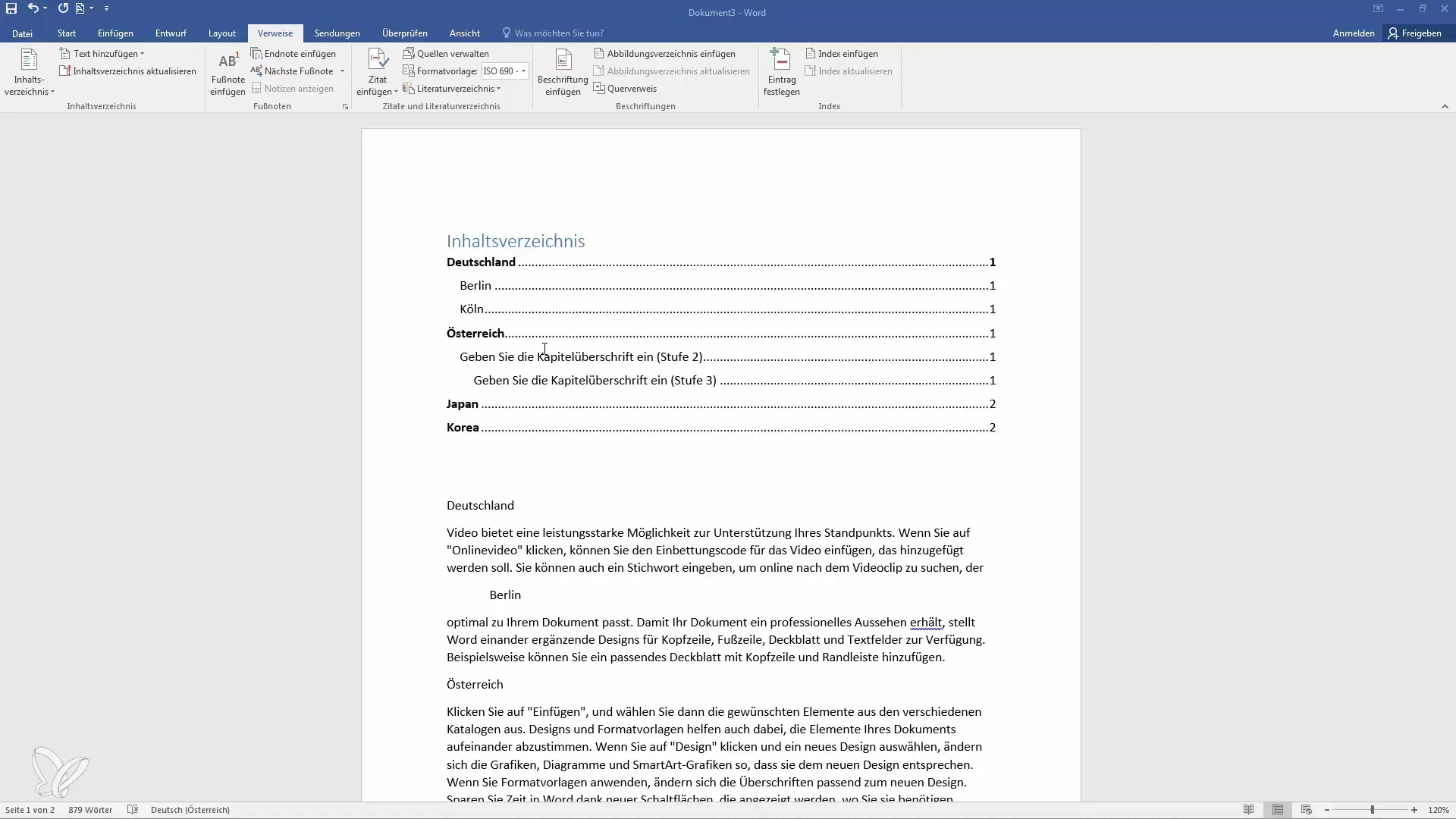Screen dimensions: 1456x819
Task: Click the 879 Wörter word count
Action: click(90, 810)
